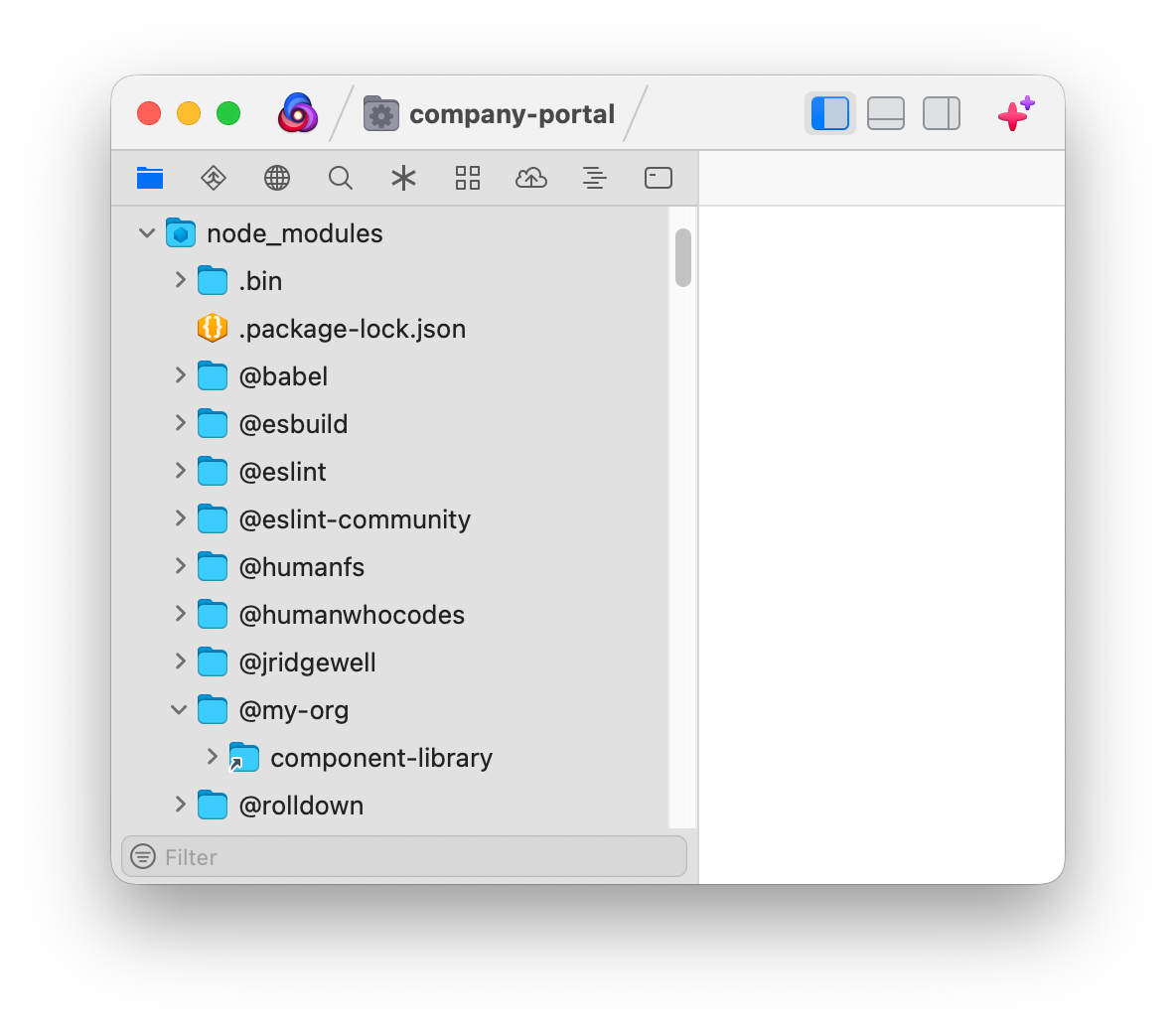This screenshot has height=1031, width=1176.
Task: Click the four-squares grid sidebar icon
Action: point(468,178)
